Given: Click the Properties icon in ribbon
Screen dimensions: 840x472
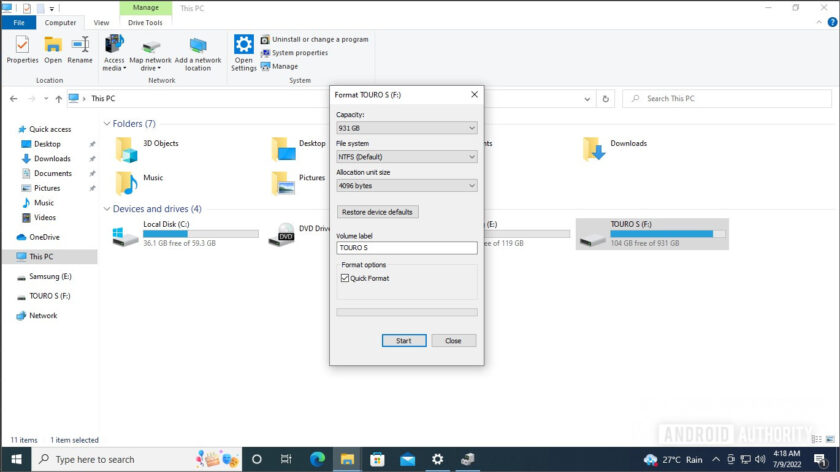Looking at the screenshot, I should (22, 50).
